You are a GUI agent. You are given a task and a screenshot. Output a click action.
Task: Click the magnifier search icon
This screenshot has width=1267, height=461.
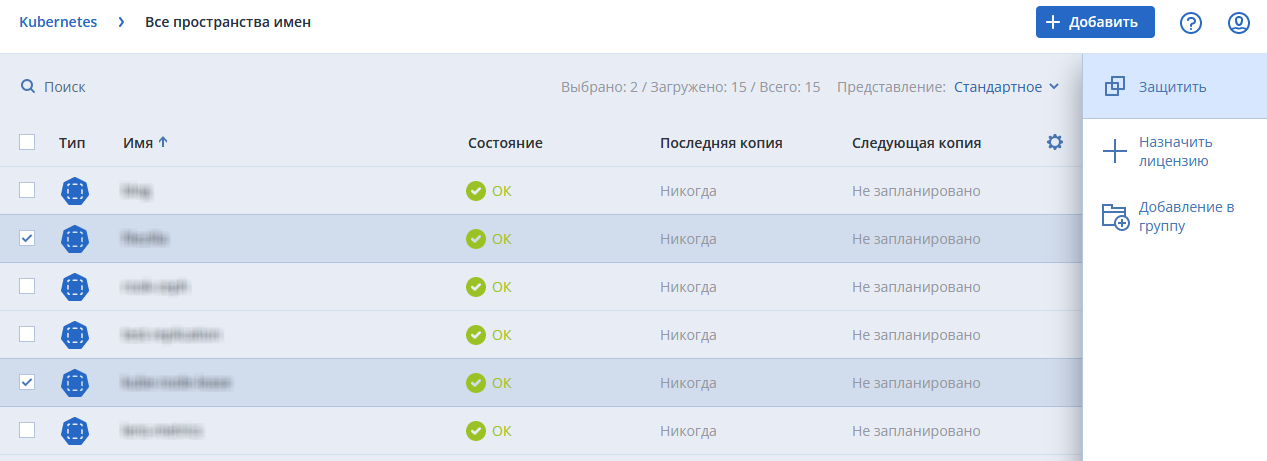click(x=28, y=87)
